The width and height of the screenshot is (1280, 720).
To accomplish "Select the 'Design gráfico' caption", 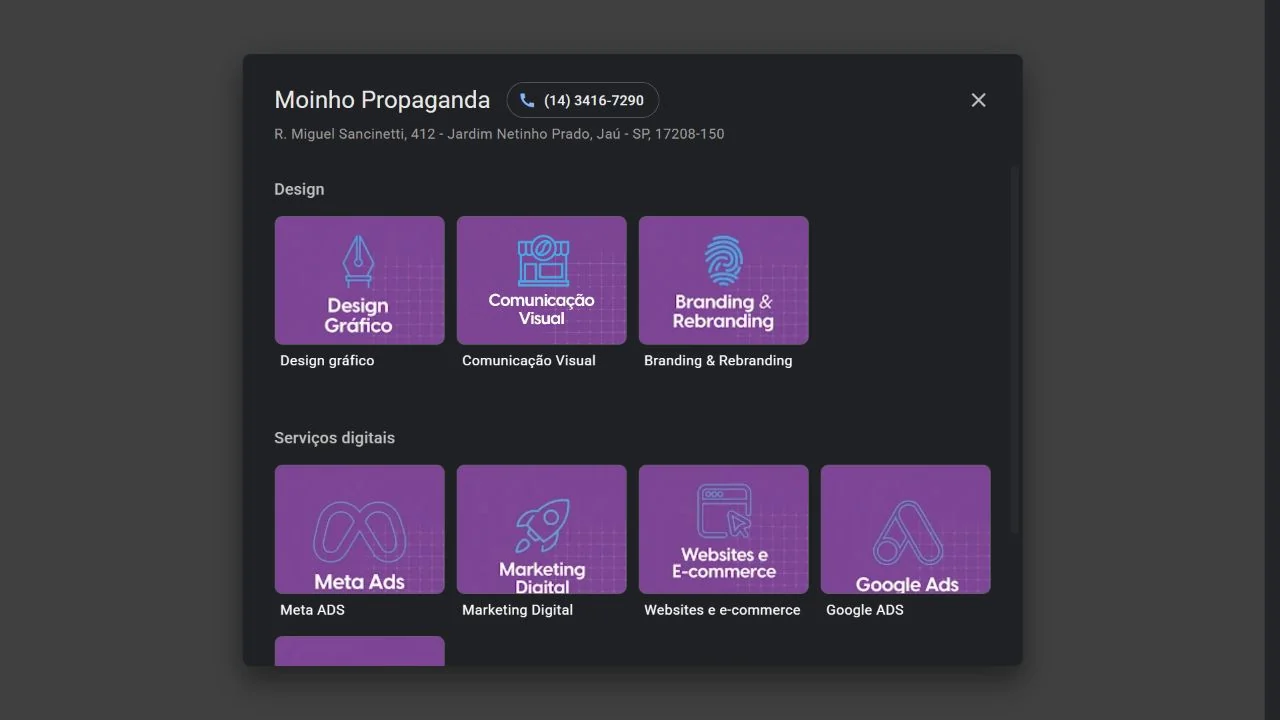I will 327,361.
